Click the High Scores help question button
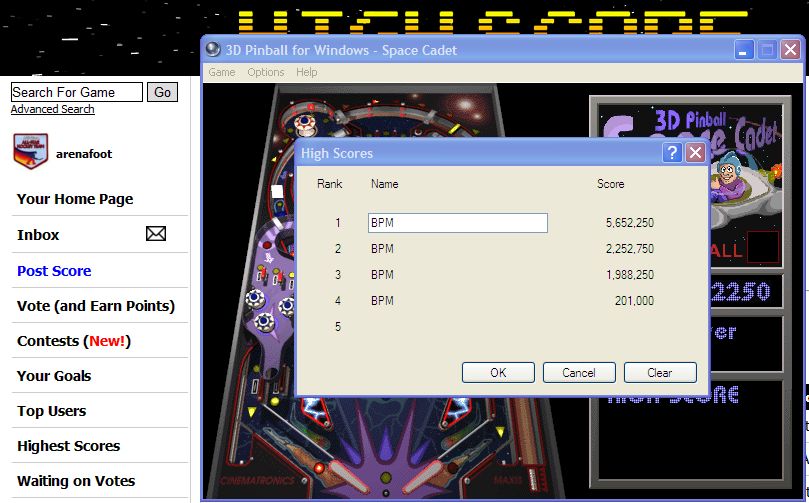 click(x=672, y=153)
